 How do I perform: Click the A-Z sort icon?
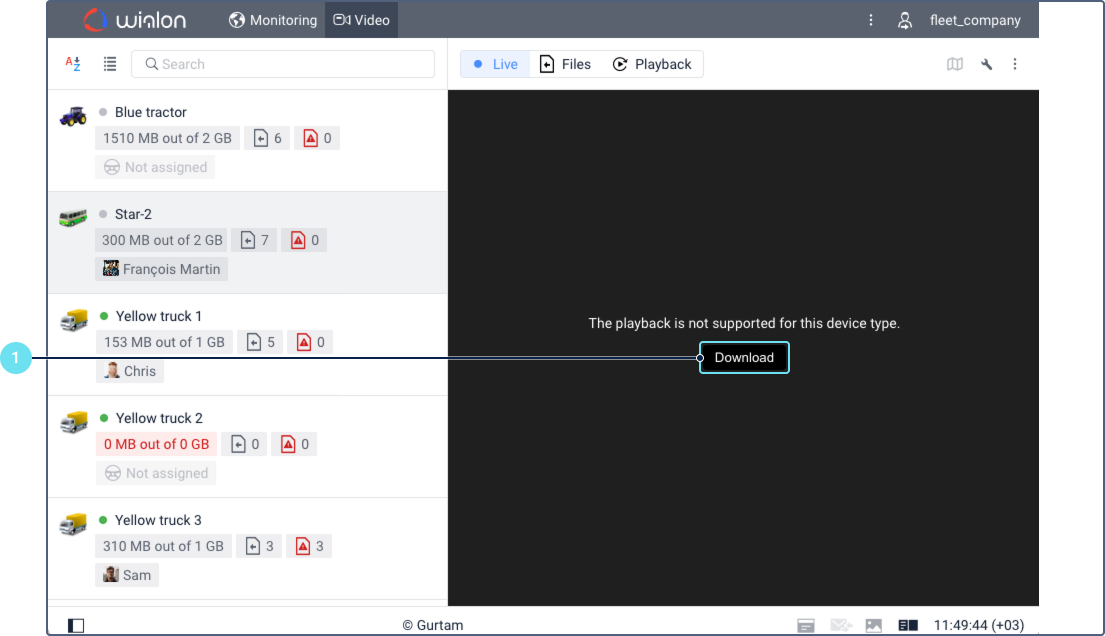pos(73,64)
